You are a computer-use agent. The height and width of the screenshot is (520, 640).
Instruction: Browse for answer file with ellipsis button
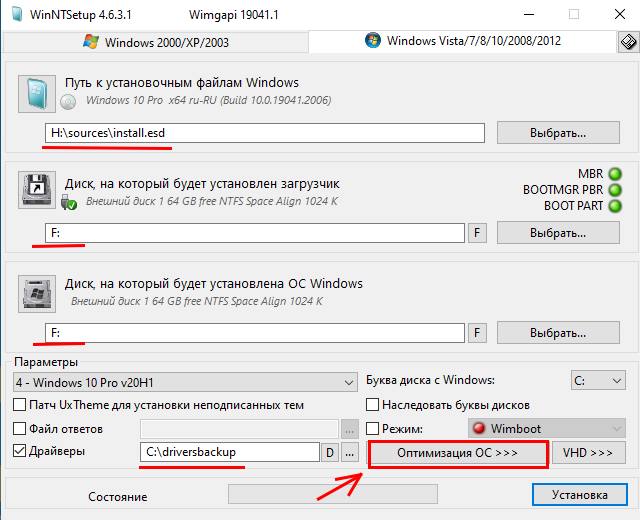pos(350,429)
